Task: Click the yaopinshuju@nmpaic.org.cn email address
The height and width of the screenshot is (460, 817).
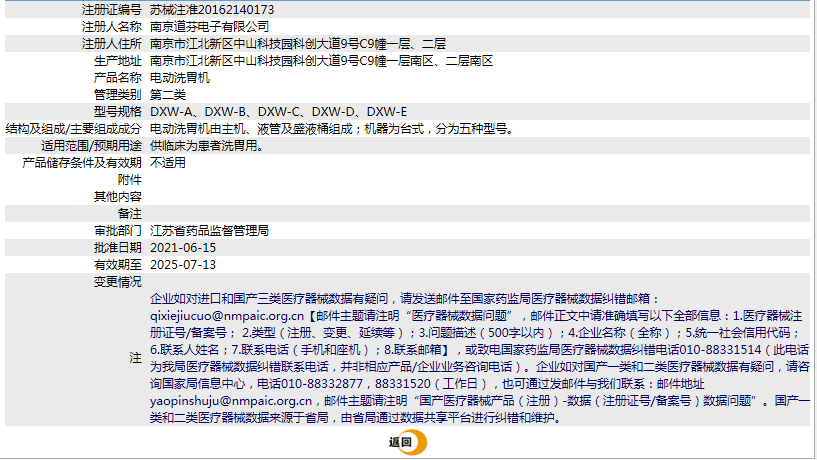Action: (x=231, y=401)
